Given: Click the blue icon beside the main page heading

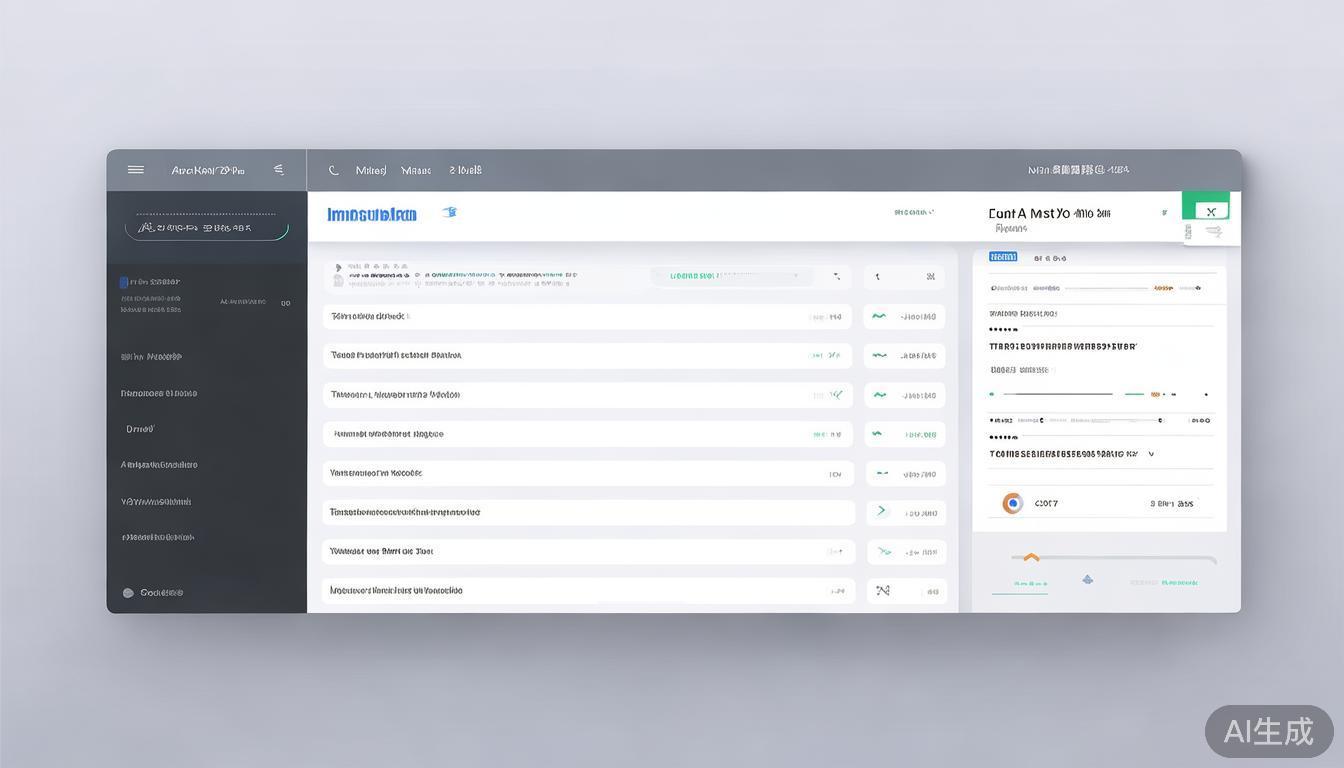Looking at the screenshot, I should 450,212.
